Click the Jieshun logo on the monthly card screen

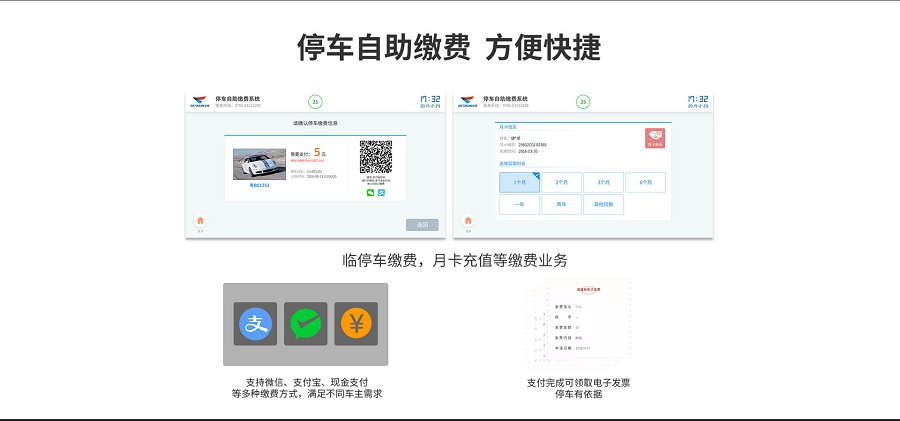[467, 102]
